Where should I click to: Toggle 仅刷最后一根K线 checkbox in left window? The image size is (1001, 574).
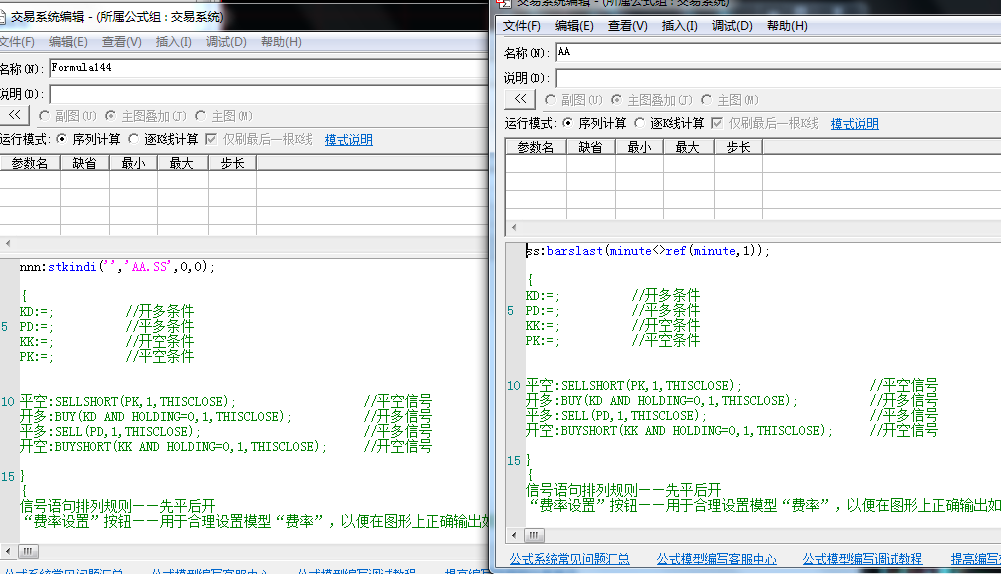[211, 139]
